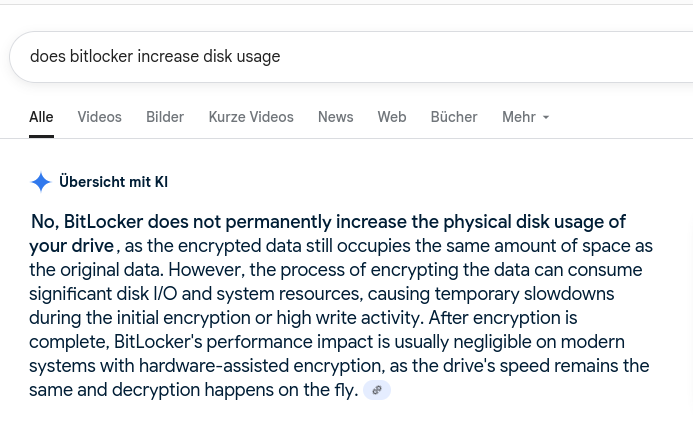The width and height of the screenshot is (693, 424).
Task: Select the Alle tab
Action: [41, 117]
